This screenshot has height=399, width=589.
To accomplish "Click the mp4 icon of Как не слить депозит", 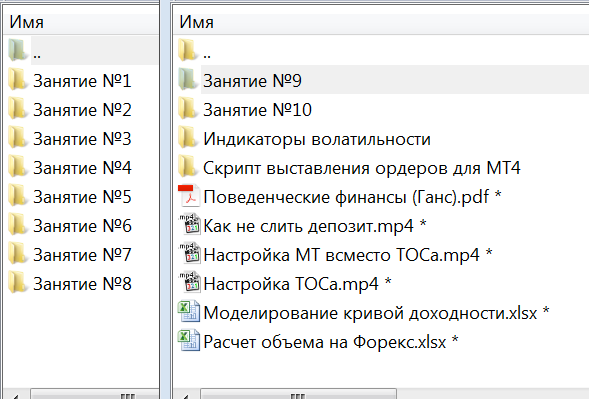I will click(x=189, y=225).
